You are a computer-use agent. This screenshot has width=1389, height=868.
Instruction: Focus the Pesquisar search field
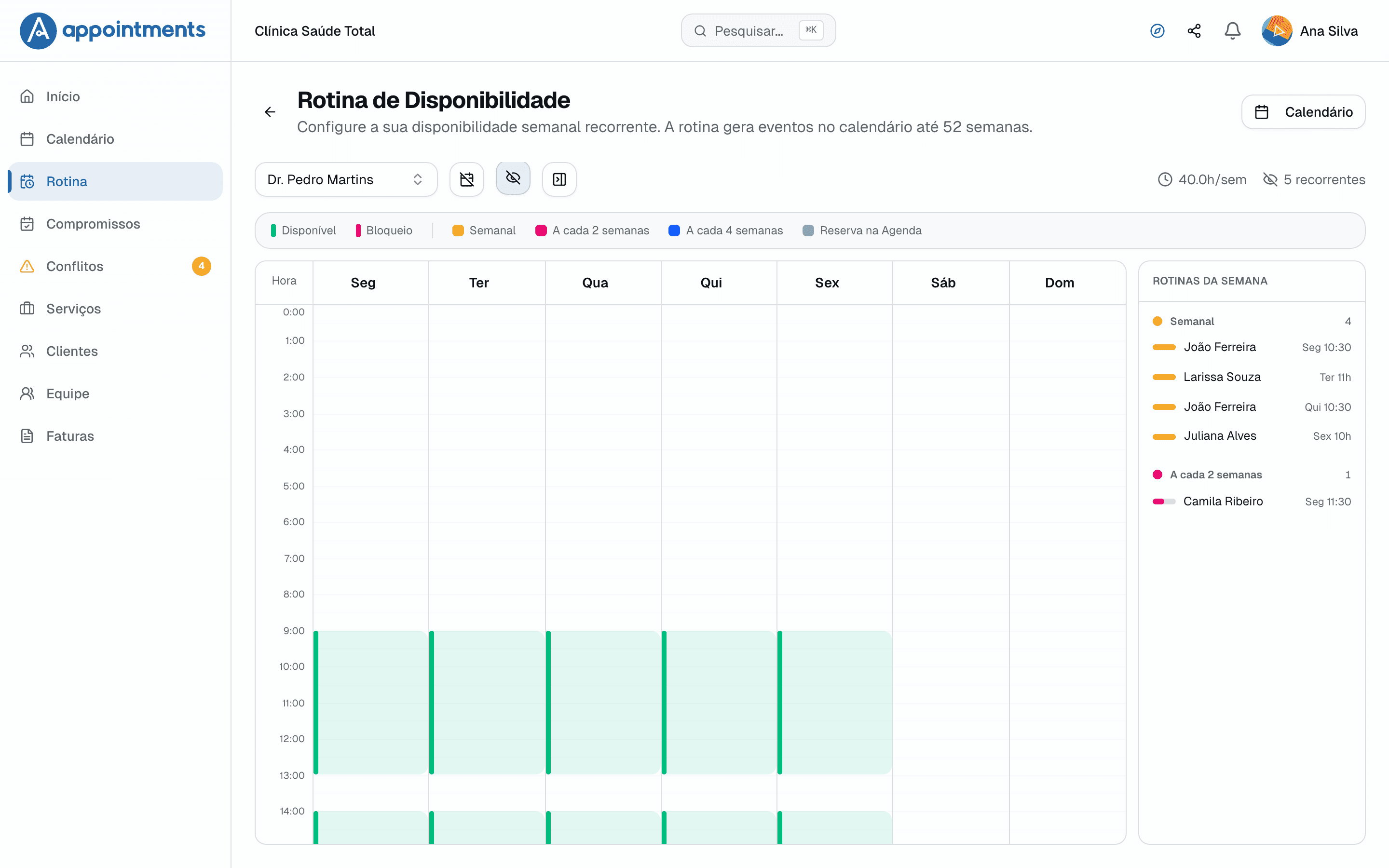point(758,31)
